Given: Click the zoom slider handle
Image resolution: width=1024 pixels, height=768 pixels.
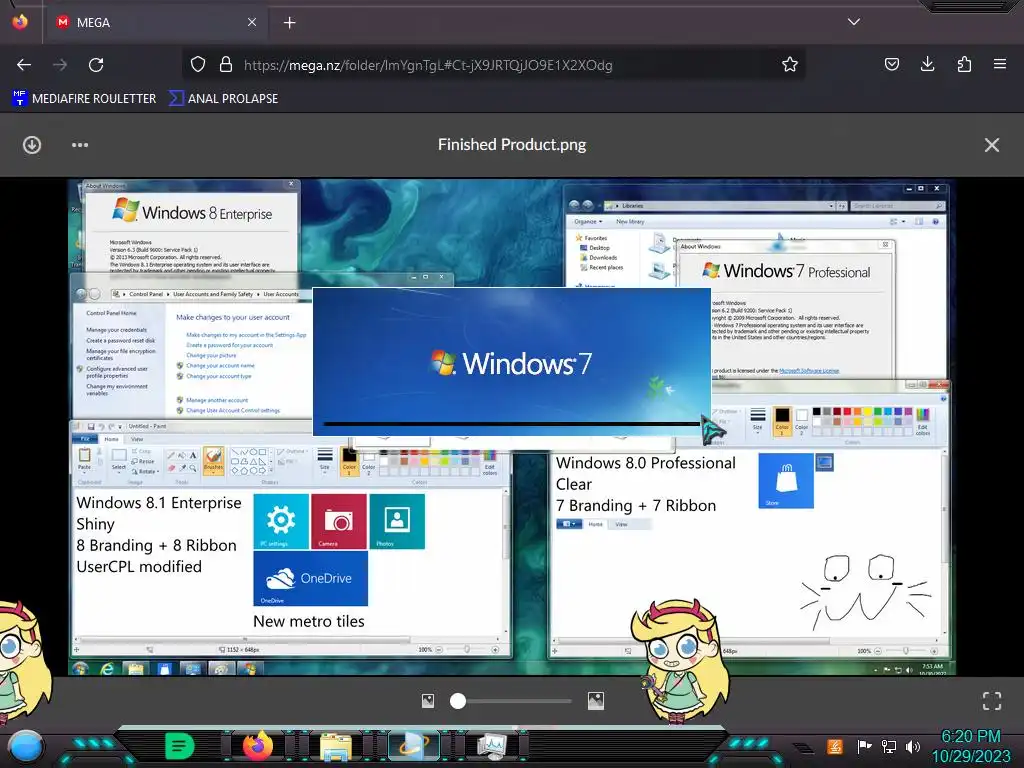Looking at the screenshot, I should (x=458, y=701).
